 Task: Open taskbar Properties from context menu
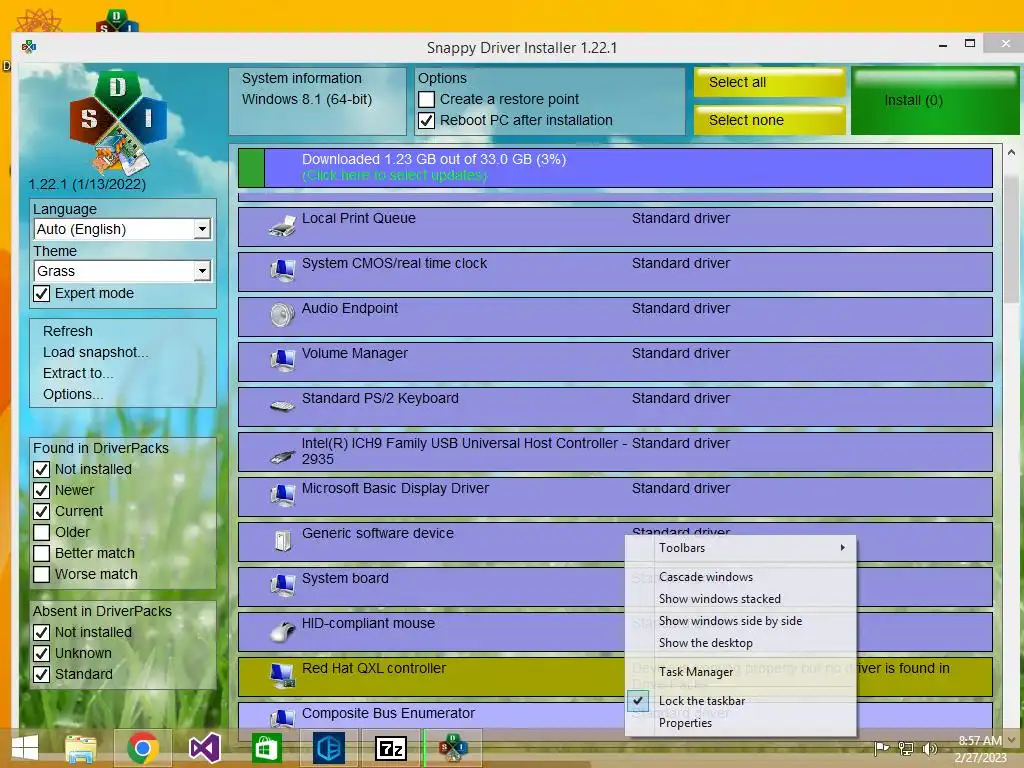[741, 723]
